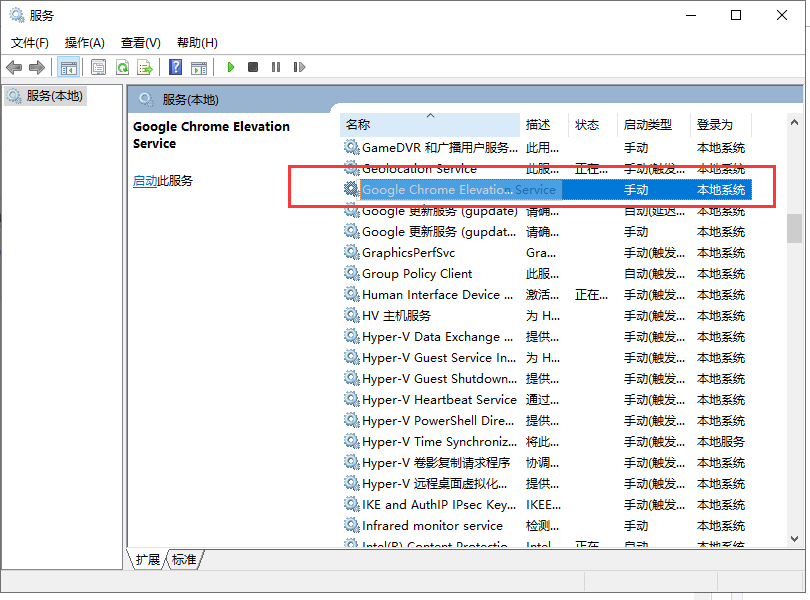Select the Google Chrome Elevation Service row
810x600 pixels.
(x=547, y=190)
